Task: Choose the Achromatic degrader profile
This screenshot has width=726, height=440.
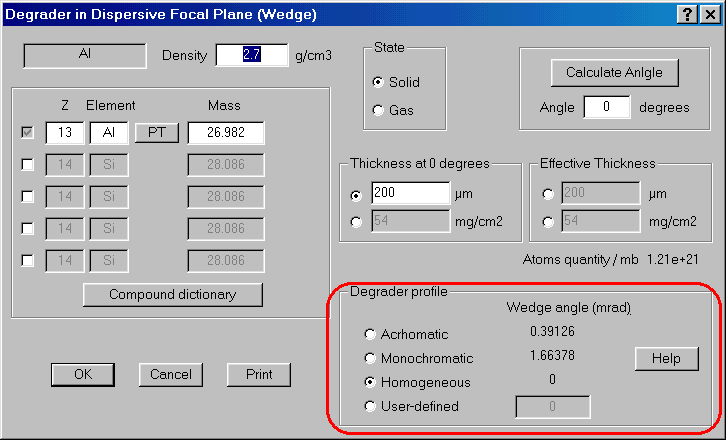Action: tap(371, 334)
